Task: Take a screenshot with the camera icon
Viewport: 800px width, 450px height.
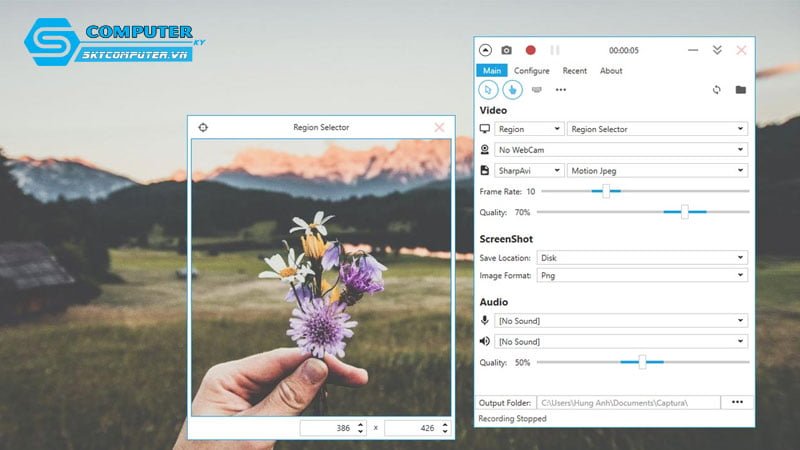Action: (507, 50)
